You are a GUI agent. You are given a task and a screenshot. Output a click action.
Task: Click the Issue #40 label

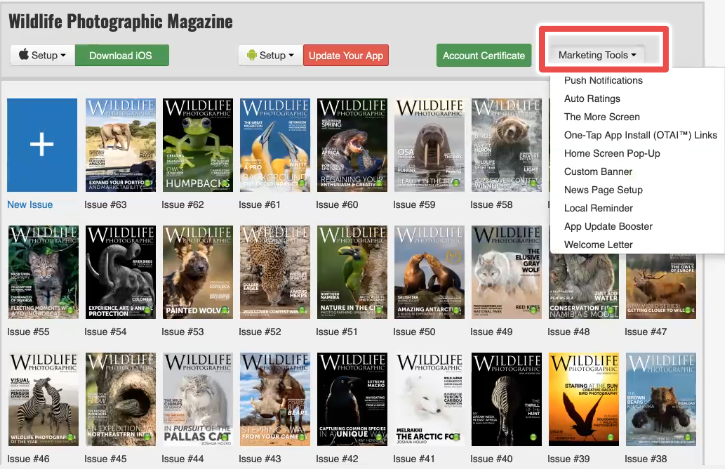pos(492,459)
